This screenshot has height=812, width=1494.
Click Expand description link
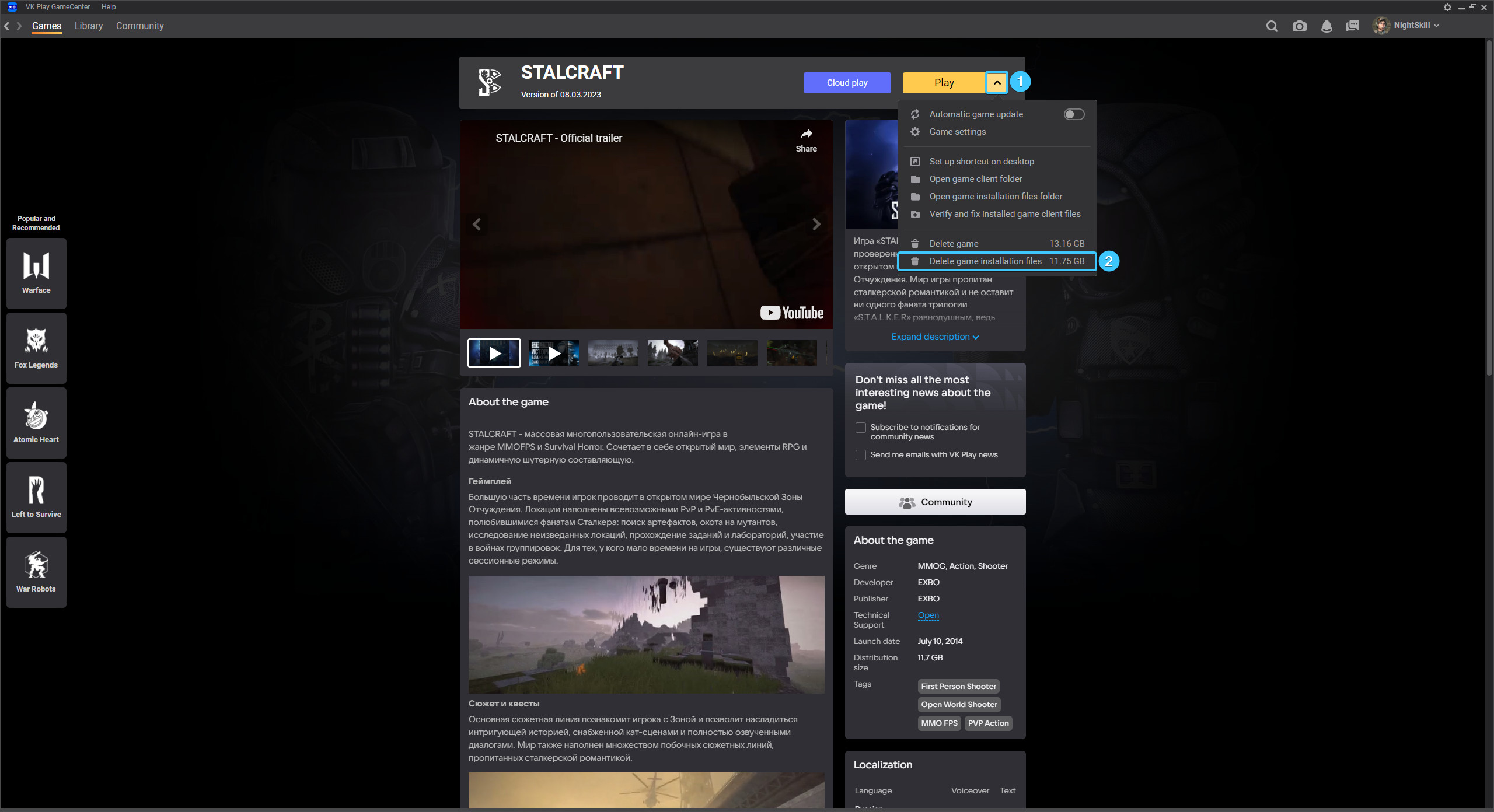click(935, 337)
